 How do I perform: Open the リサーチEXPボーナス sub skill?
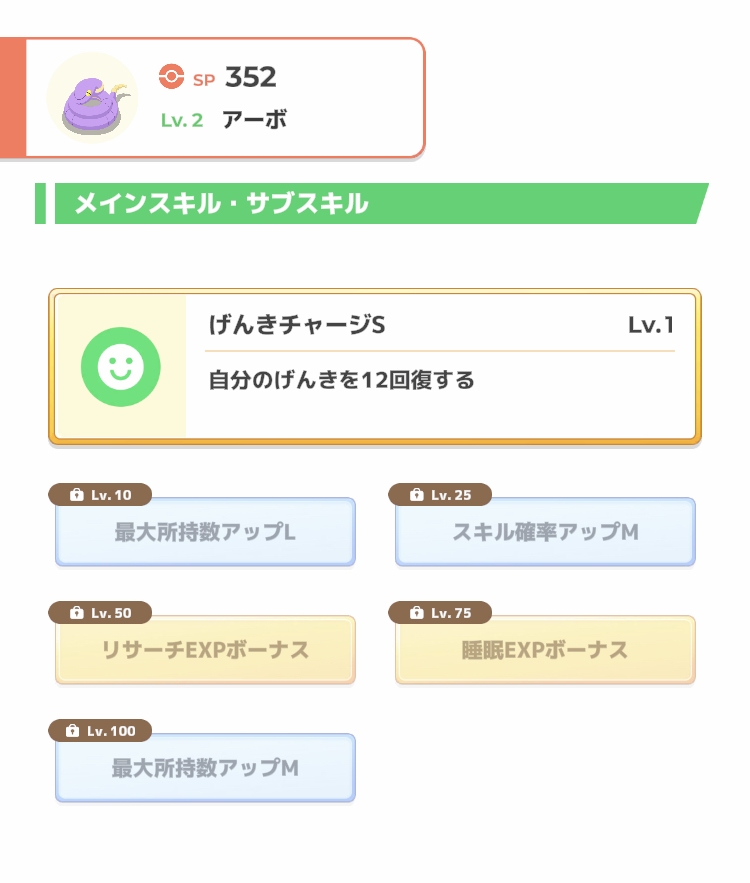(205, 650)
